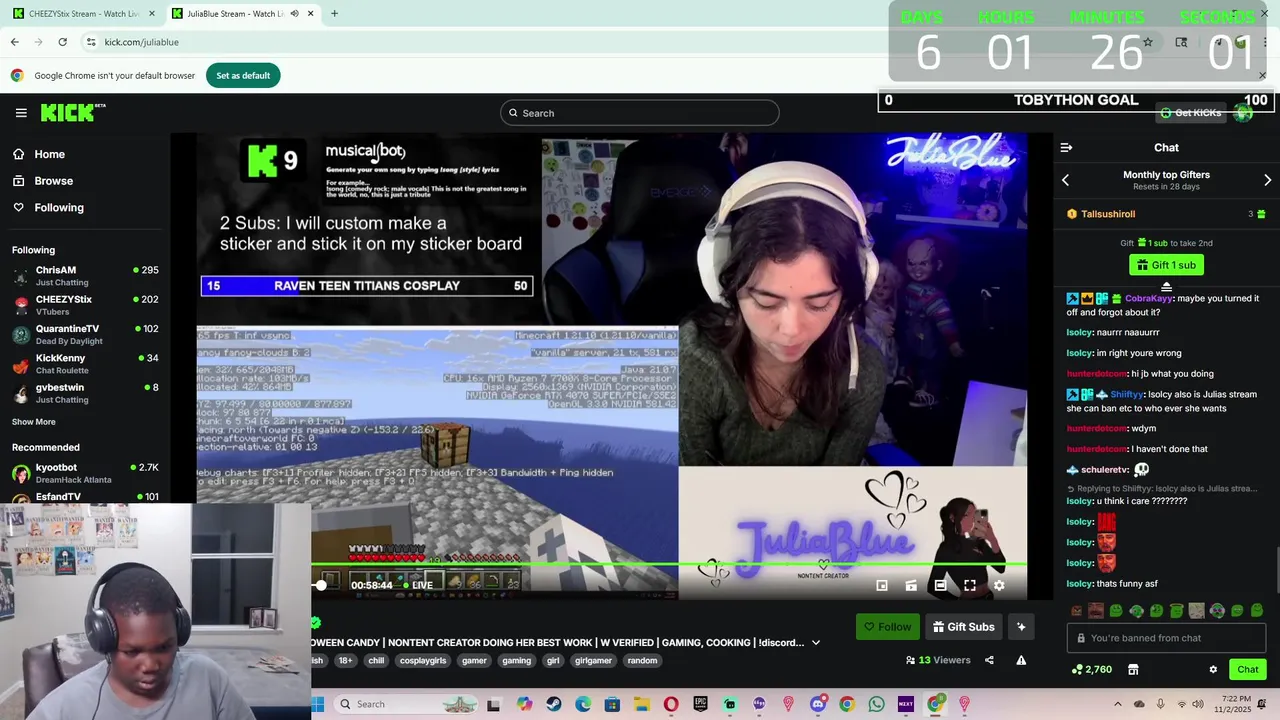Open Steam from the taskbar
Screen dimensions: 1280x720
(554, 704)
